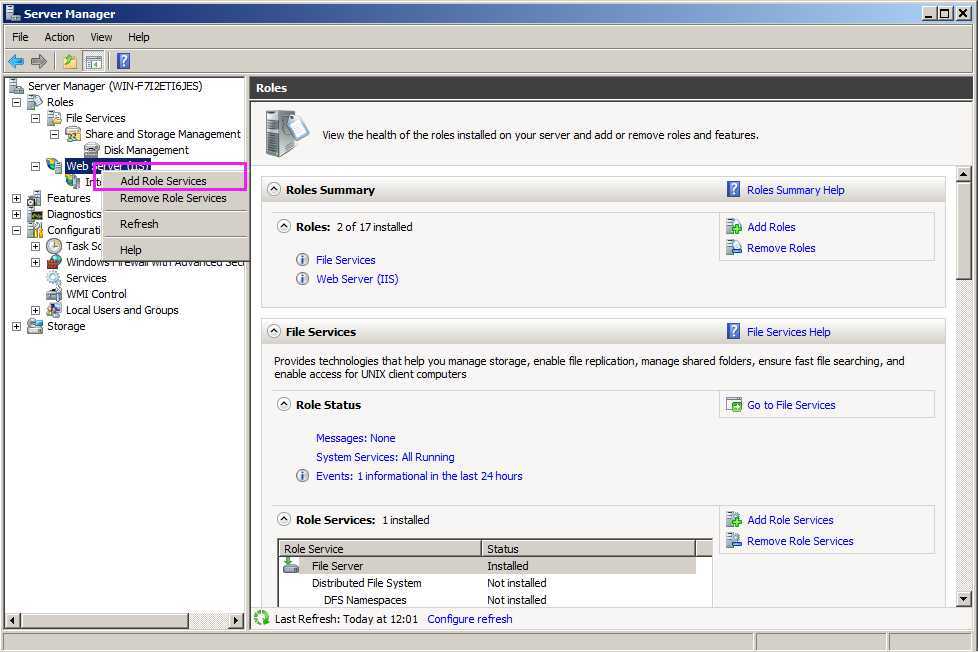The image size is (978, 652).
Task: Expand the Diagnostics tree node
Action: pyautogui.click(x=16, y=214)
